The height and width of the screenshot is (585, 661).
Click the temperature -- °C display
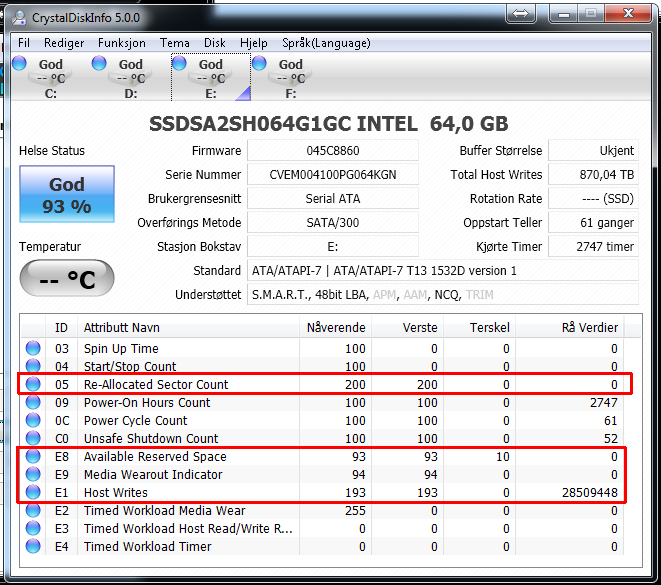(67, 278)
